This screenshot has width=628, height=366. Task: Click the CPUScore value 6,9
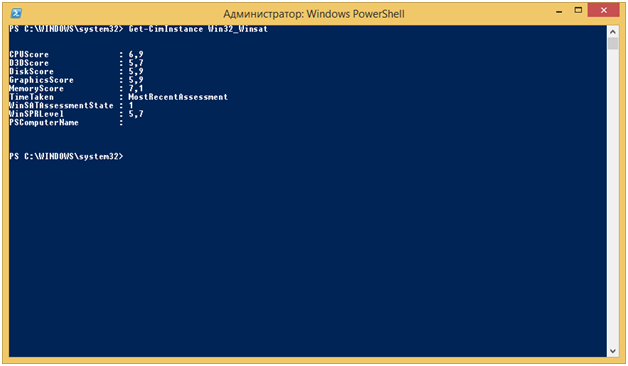136,54
